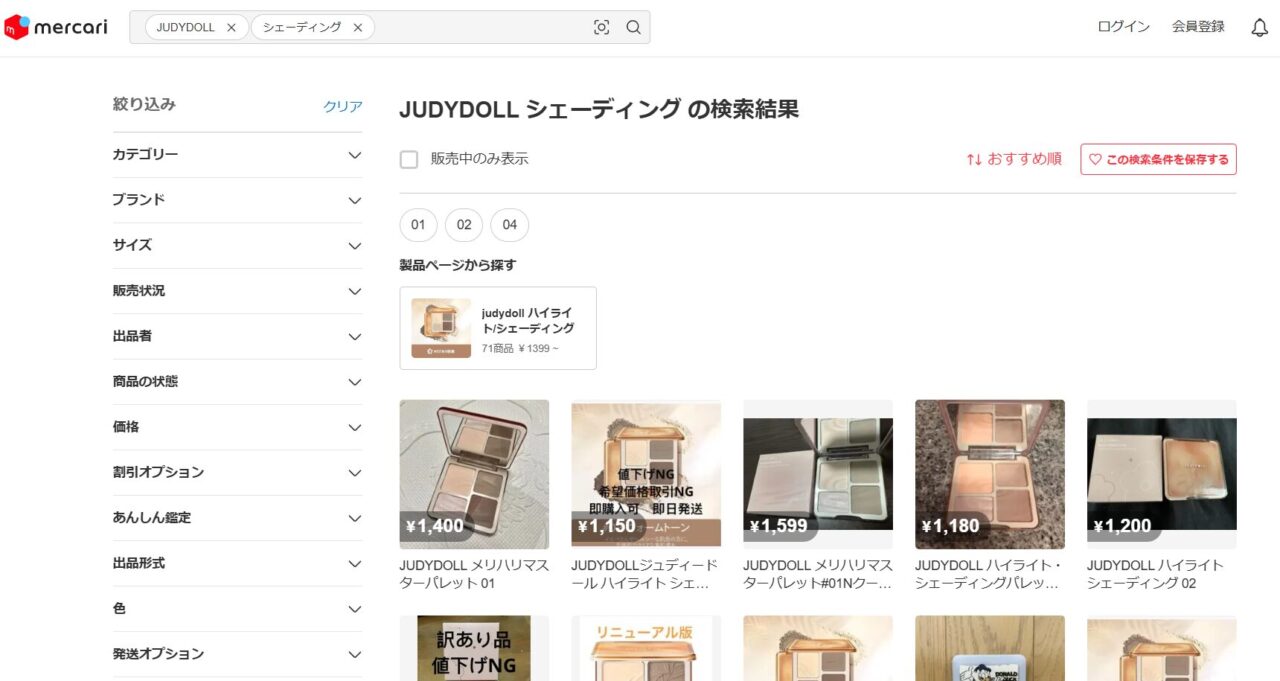Remove the JUDYDOLL search tag
This screenshot has height=681, width=1280.
click(x=231, y=28)
